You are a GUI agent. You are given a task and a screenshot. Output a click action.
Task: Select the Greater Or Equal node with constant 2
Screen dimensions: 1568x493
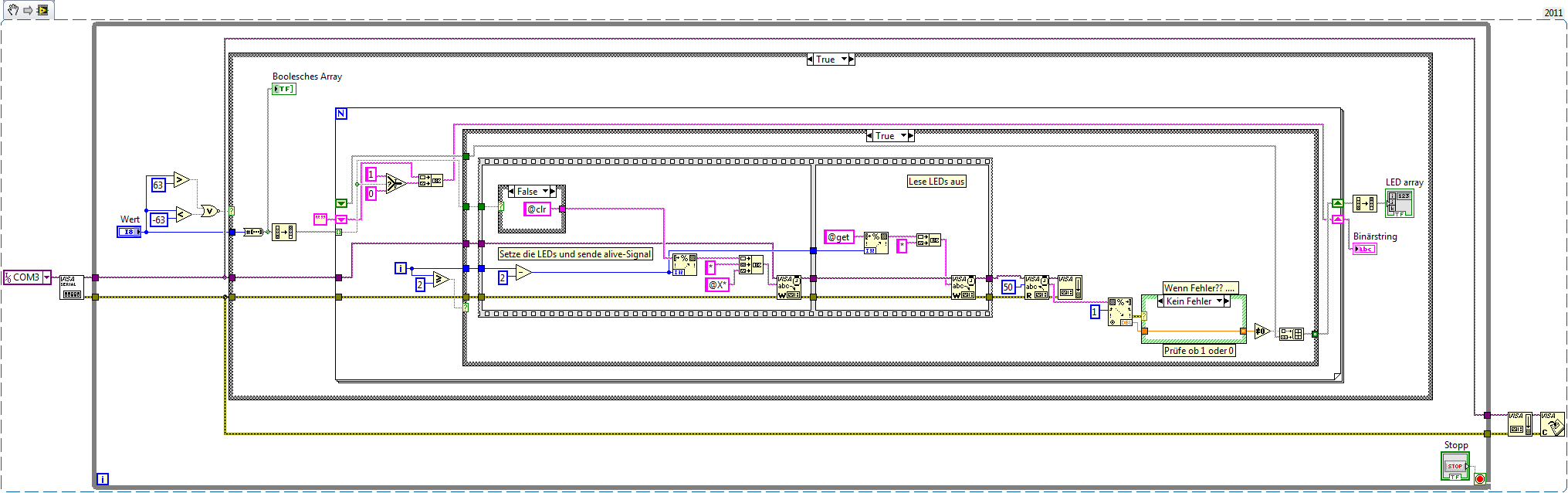pos(441,279)
